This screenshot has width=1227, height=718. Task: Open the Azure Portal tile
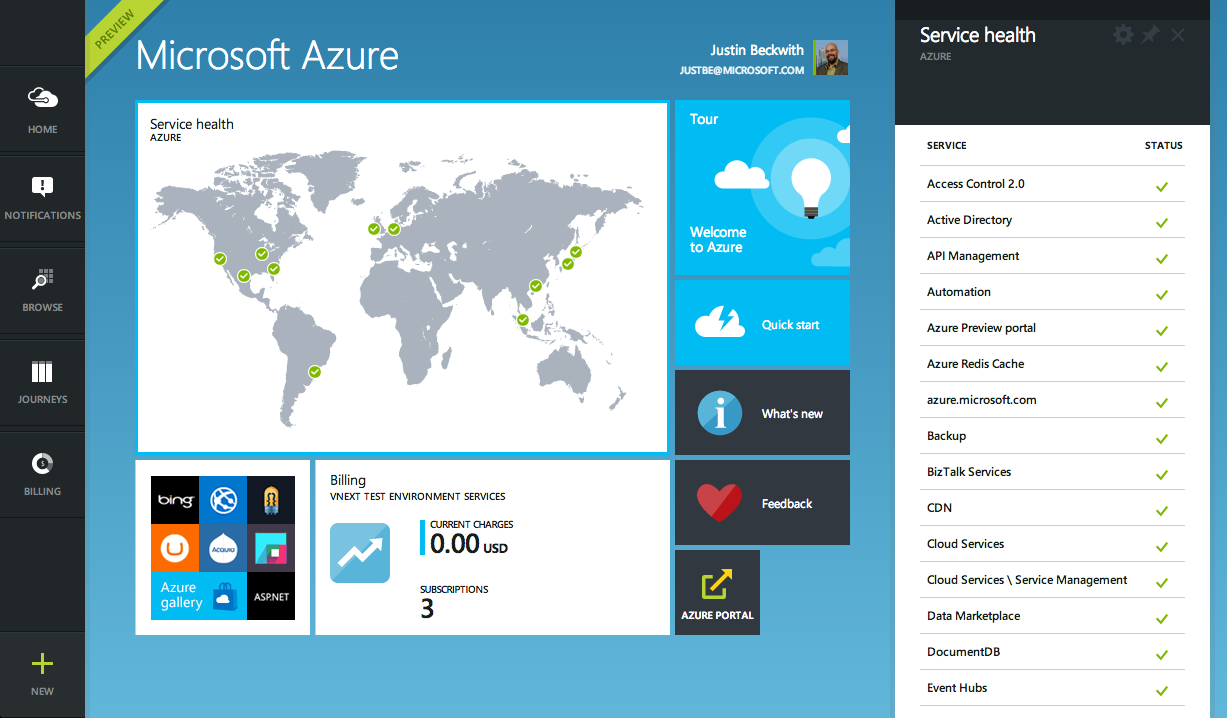tap(717, 592)
